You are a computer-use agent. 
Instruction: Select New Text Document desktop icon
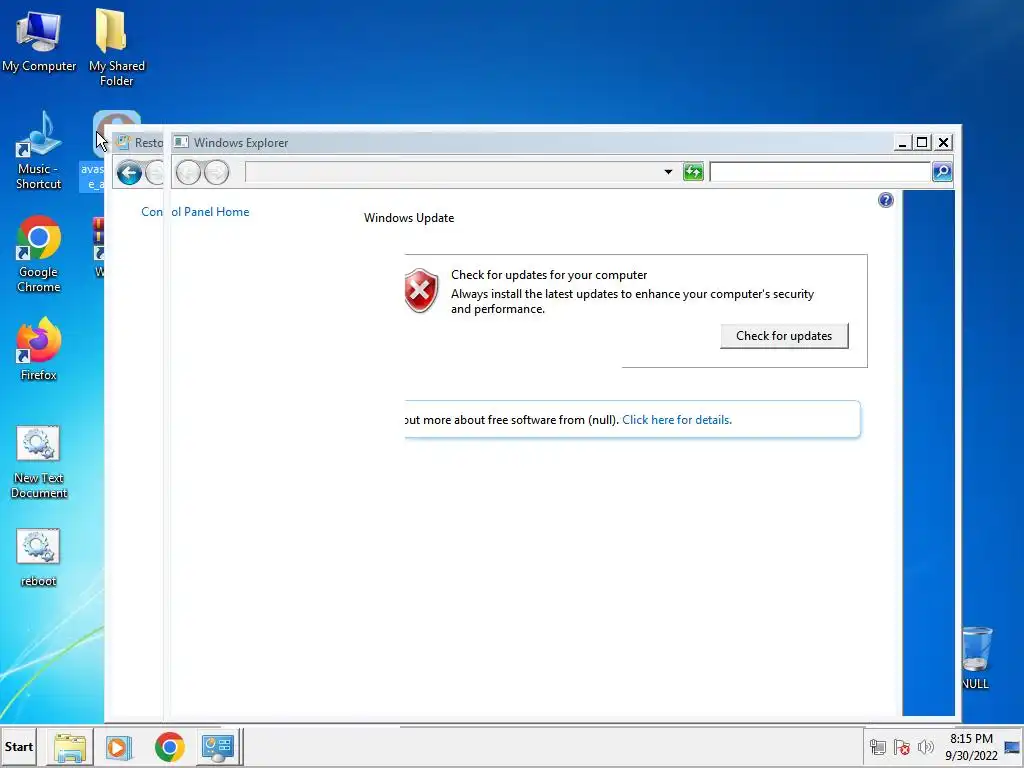(x=39, y=462)
